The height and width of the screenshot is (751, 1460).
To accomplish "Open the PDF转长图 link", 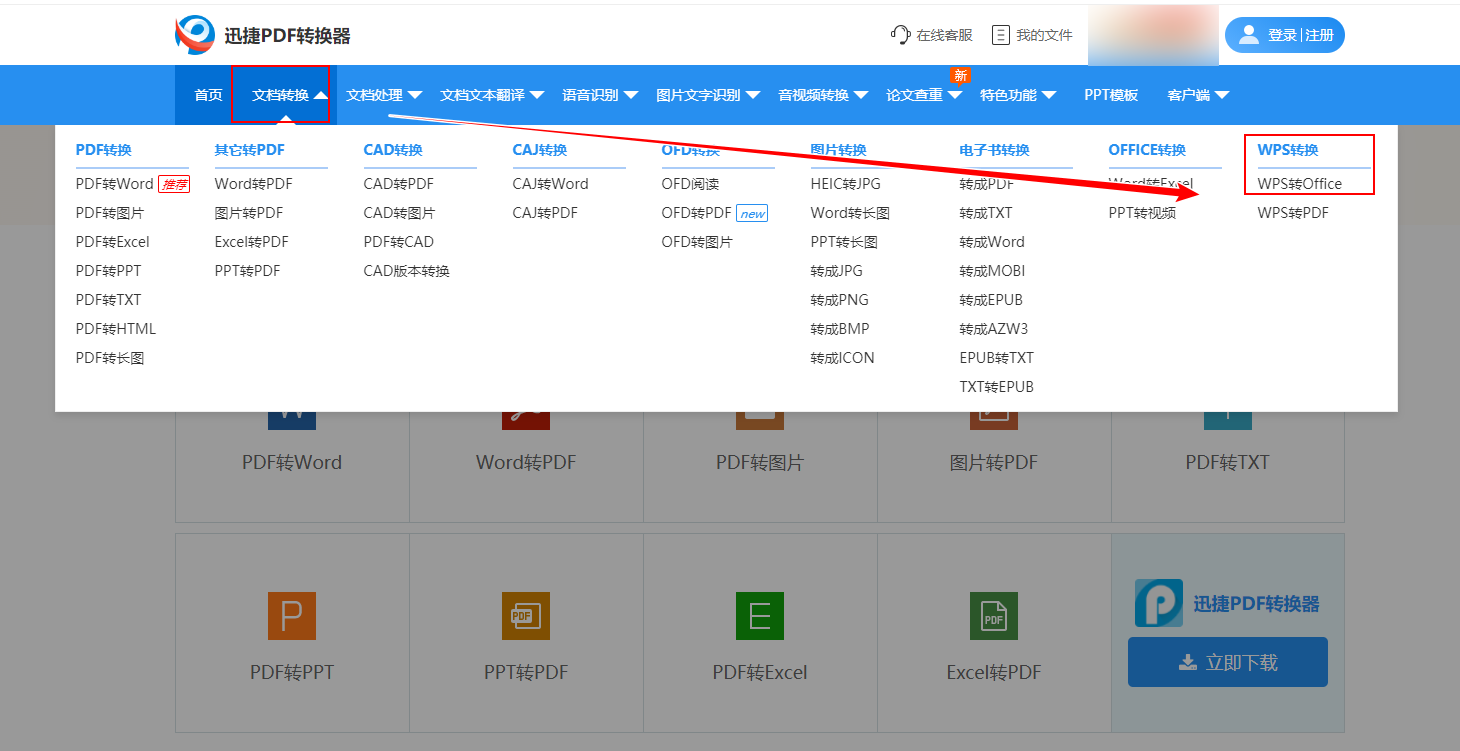I will tap(110, 358).
